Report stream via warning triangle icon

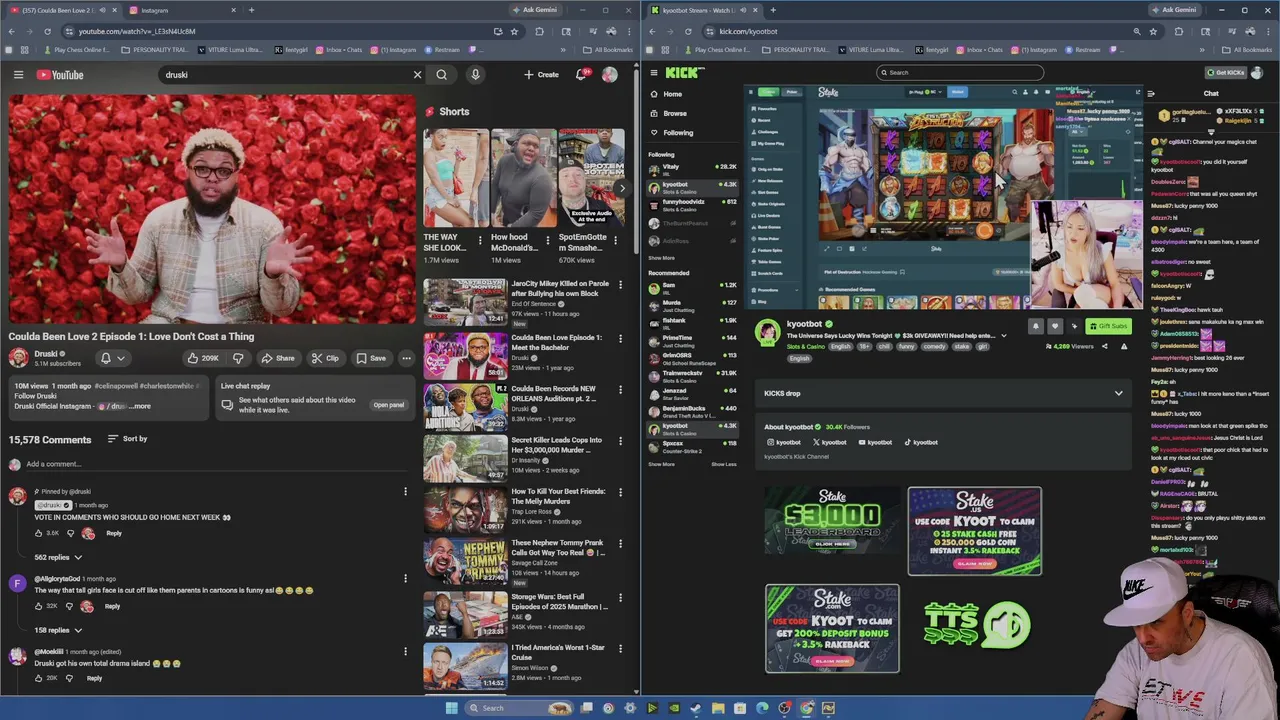pos(1123,346)
